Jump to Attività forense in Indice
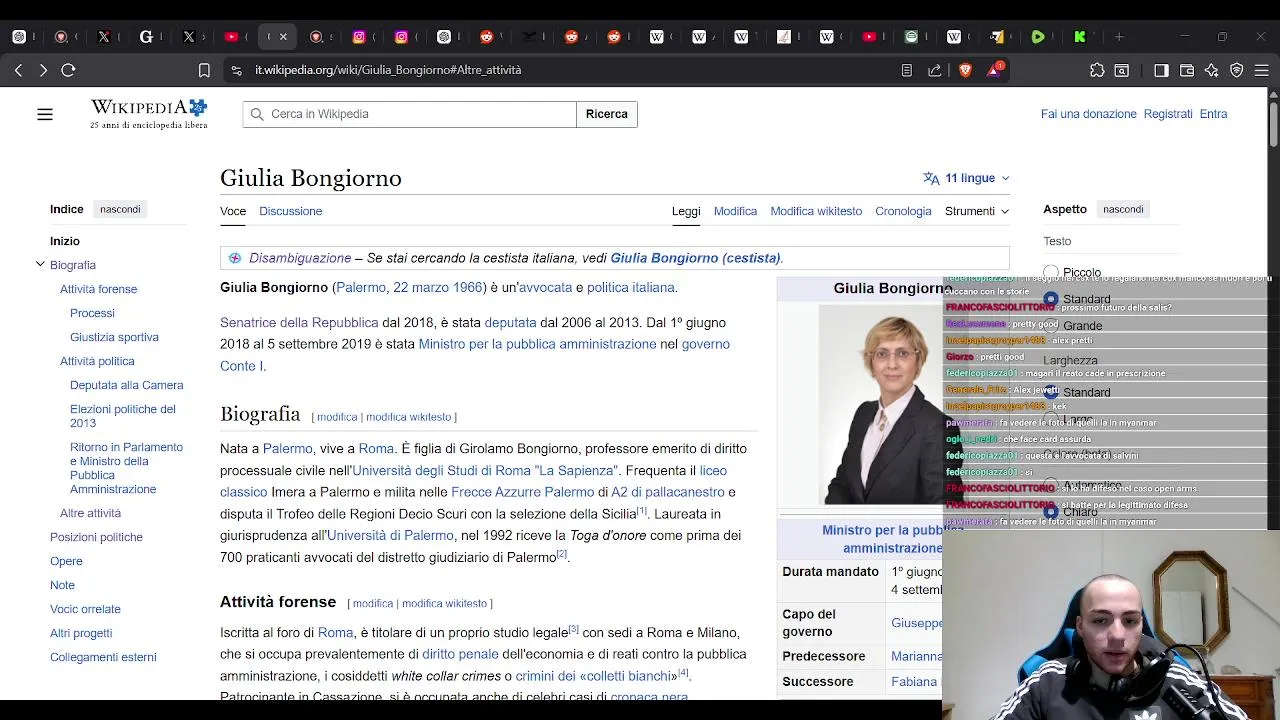Image resolution: width=1280 pixels, height=720 pixels. (x=98, y=289)
